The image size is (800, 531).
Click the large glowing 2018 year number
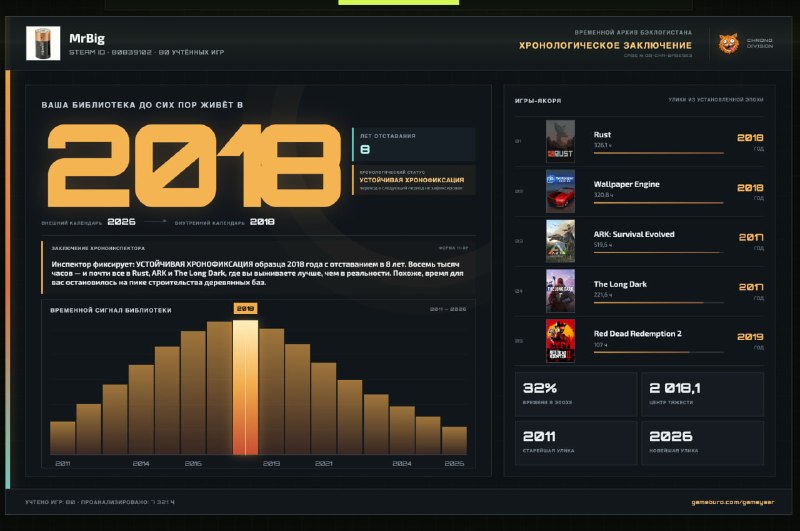(x=194, y=165)
